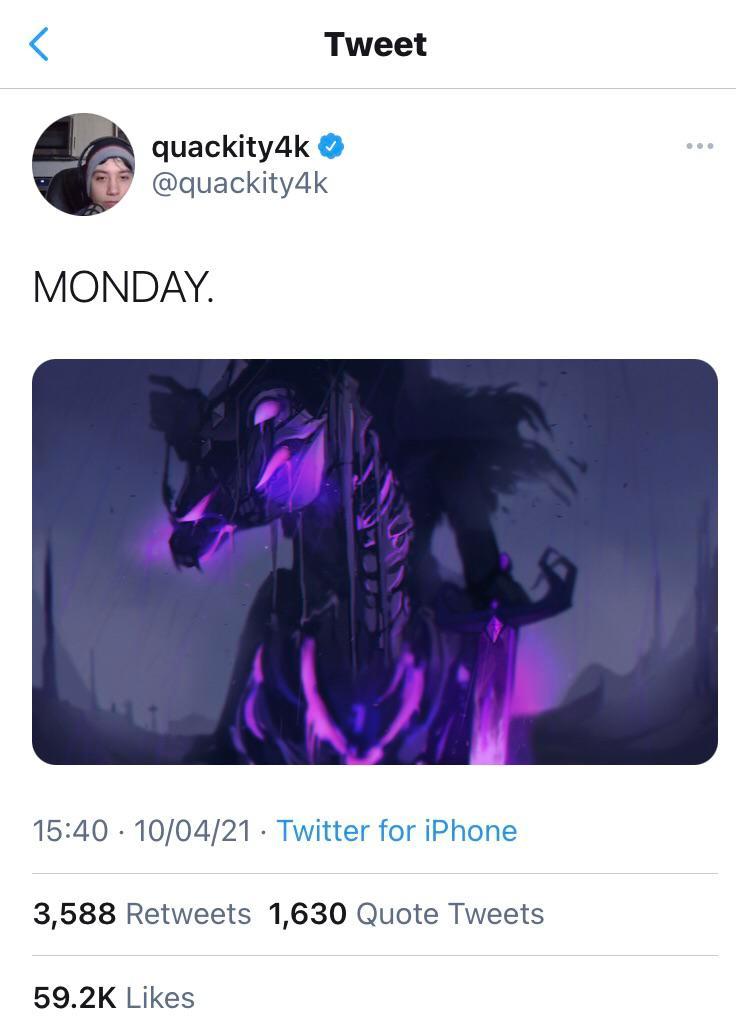Click the word Likes
Viewport: 736px width, 1027px height.
click(160, 997)
